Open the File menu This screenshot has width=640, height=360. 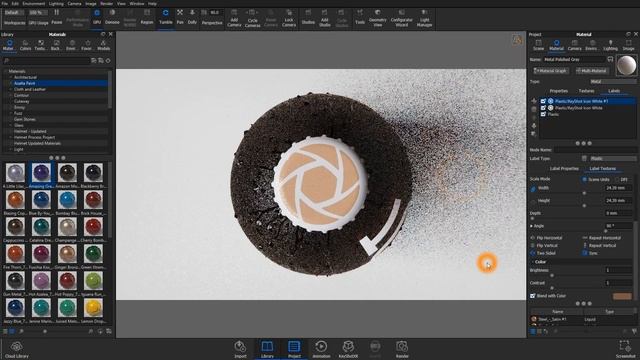pos(4,3)
